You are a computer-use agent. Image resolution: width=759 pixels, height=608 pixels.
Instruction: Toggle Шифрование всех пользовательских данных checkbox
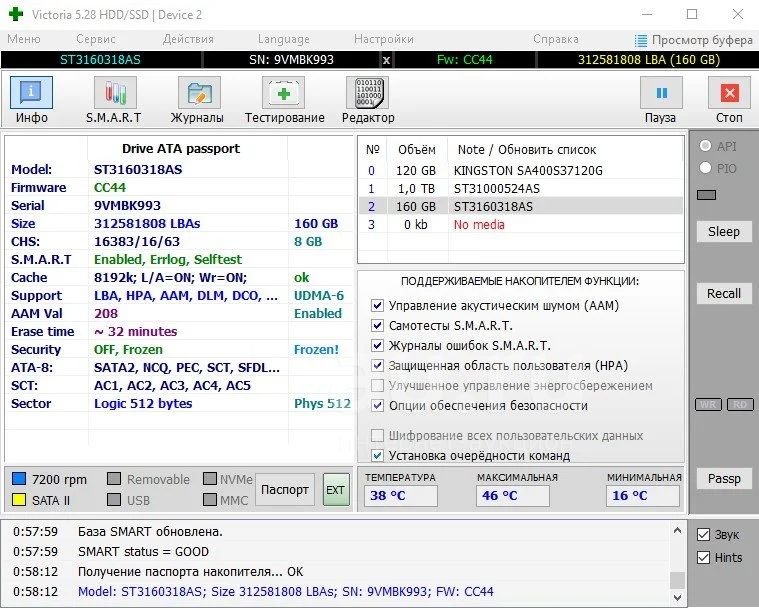click(x=377, y=435)
